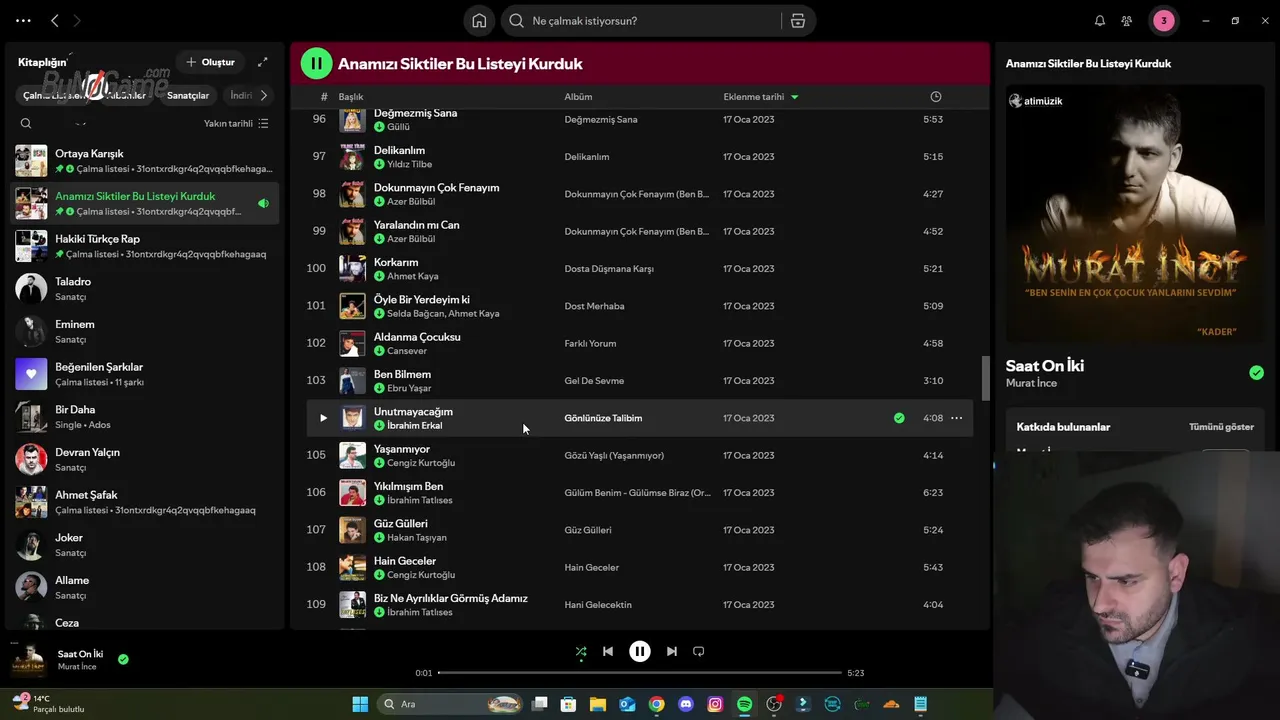Open the Windows Start menu
Viewport: 1280px width, 720px height.
360,704
